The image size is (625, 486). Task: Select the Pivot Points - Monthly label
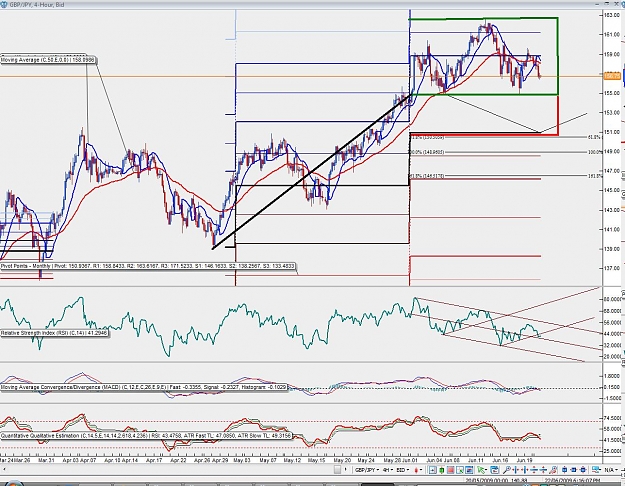pyautogui.click(x=148, y=266)
